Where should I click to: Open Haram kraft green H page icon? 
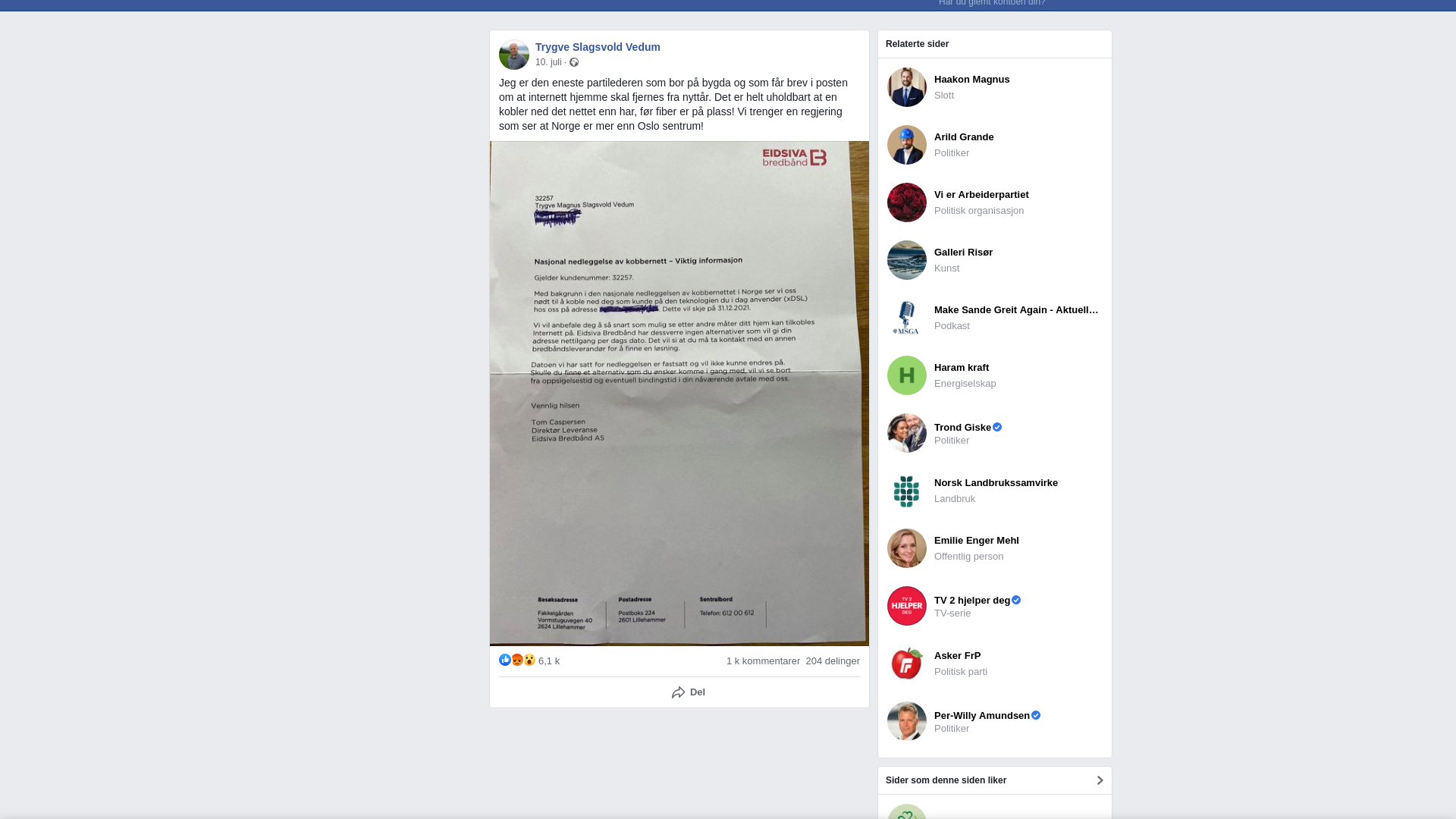pyautogui.click(x=907, y=375)
